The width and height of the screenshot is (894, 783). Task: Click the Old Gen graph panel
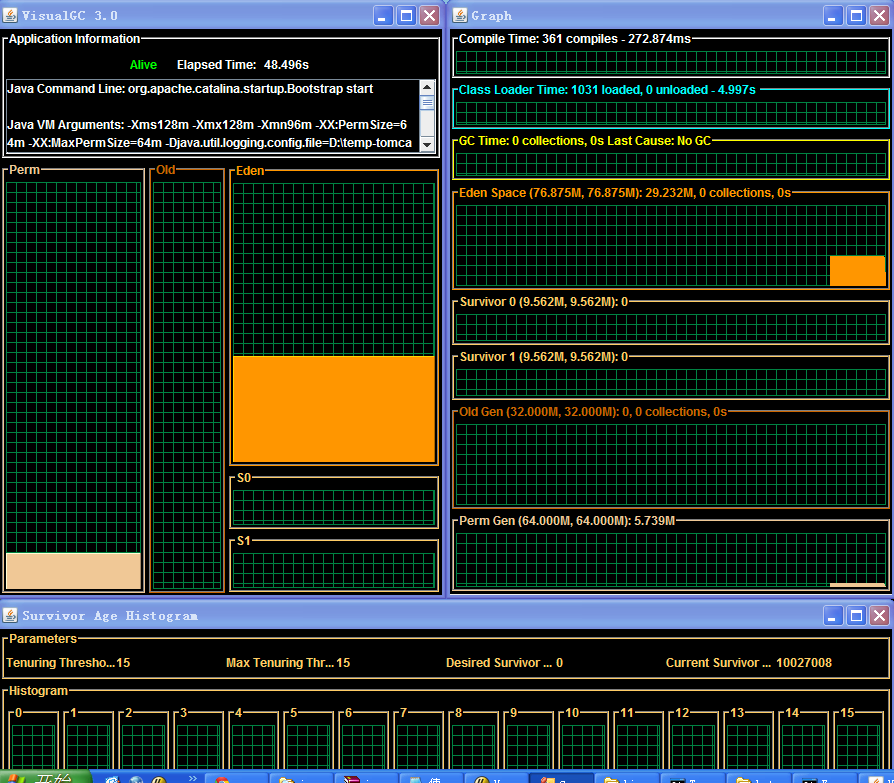click(670, 459)
